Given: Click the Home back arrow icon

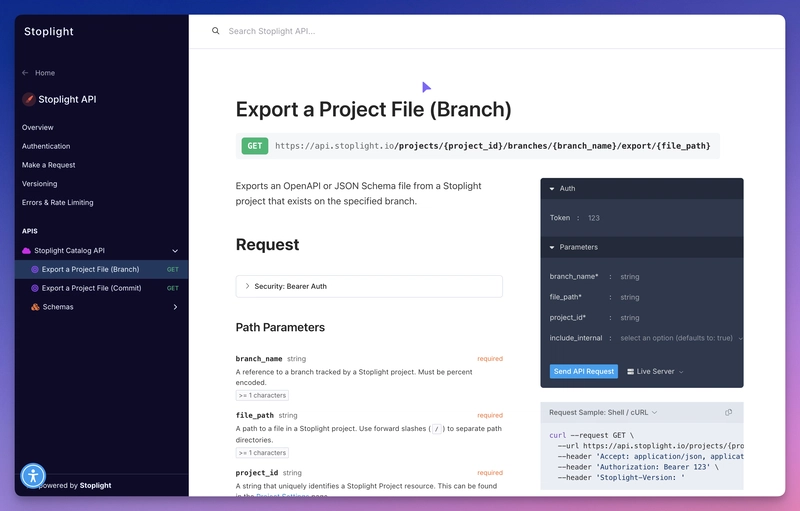Looking at the screenshot, I should click(25, 73).
